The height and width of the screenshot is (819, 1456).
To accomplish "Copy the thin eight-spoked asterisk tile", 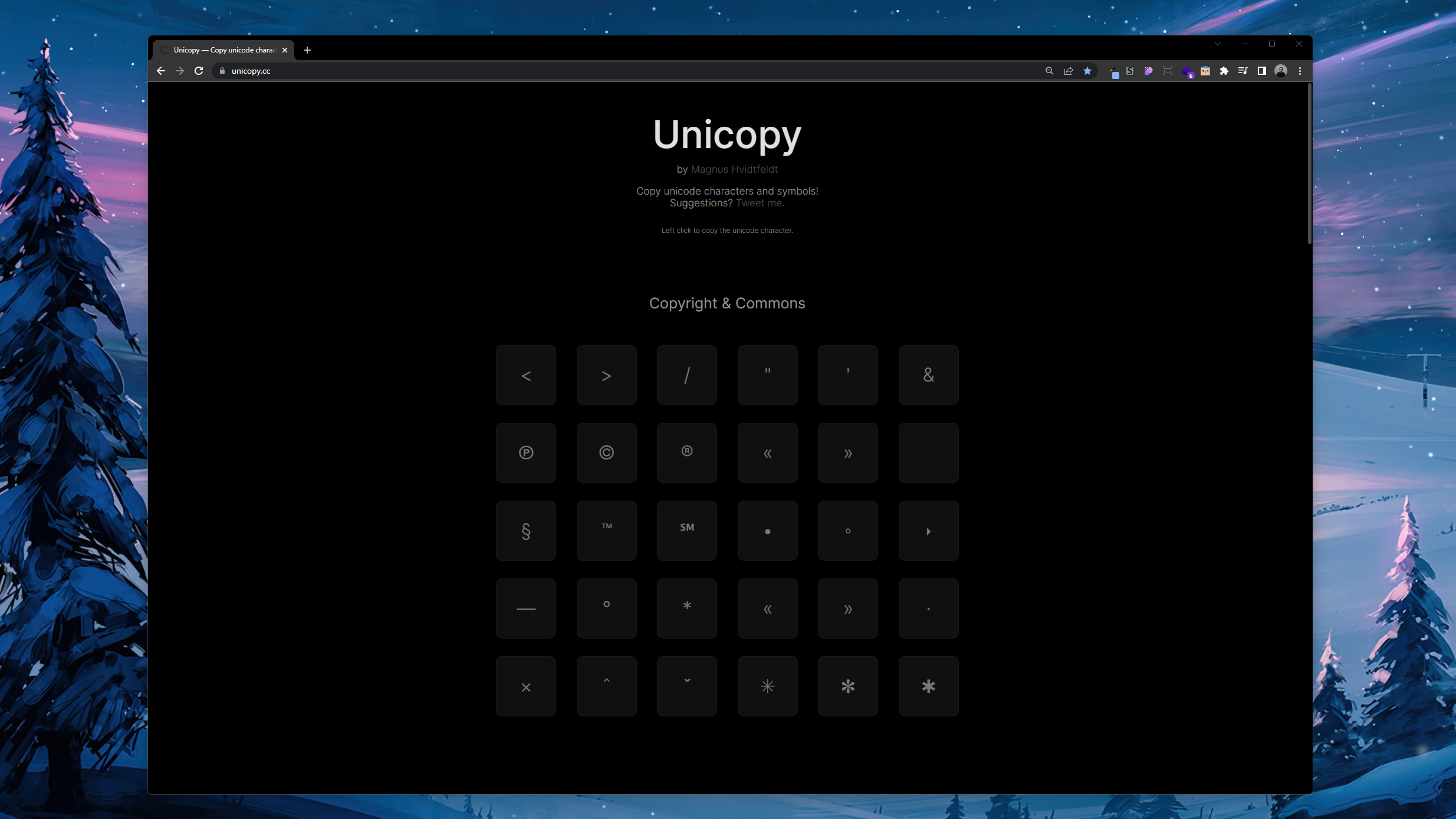I will click(767, 686).
